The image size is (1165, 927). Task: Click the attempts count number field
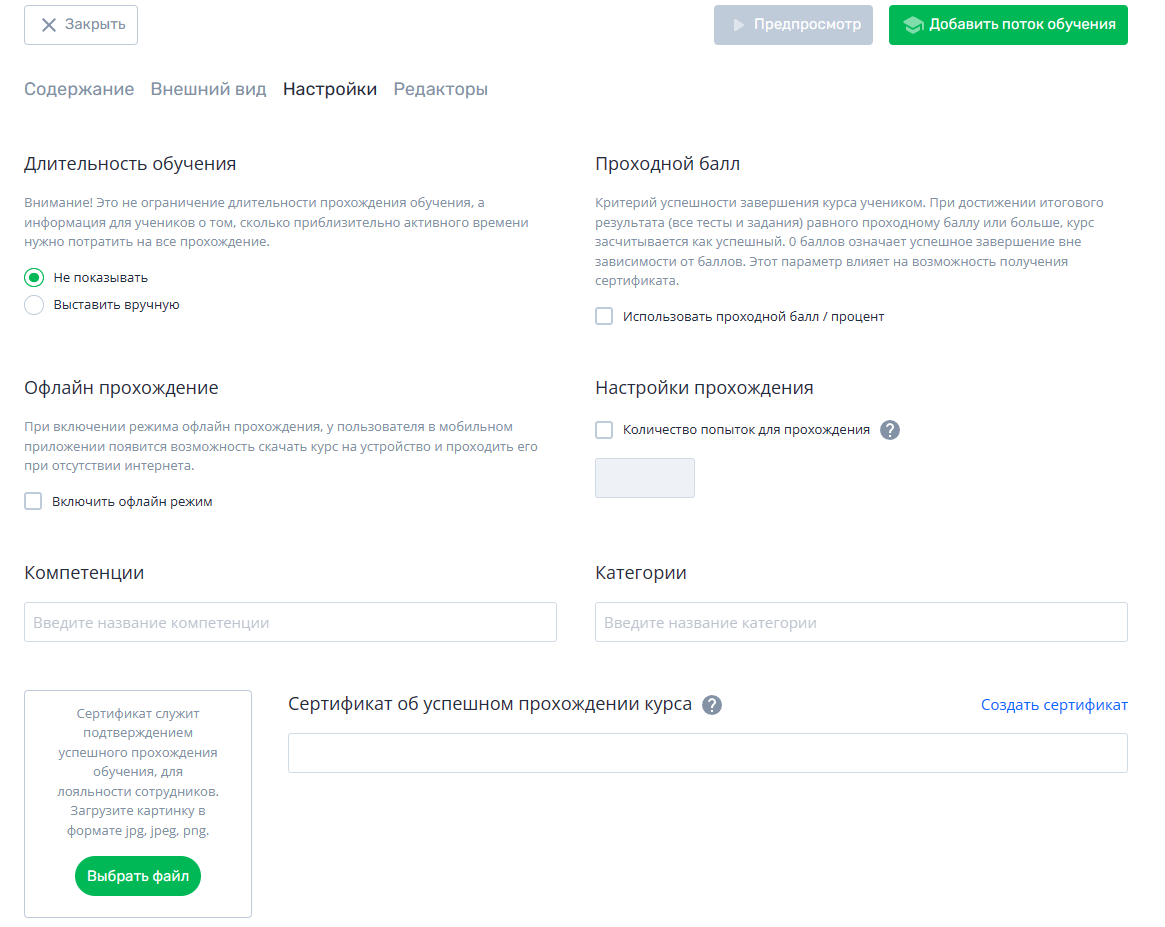point(645,478)
